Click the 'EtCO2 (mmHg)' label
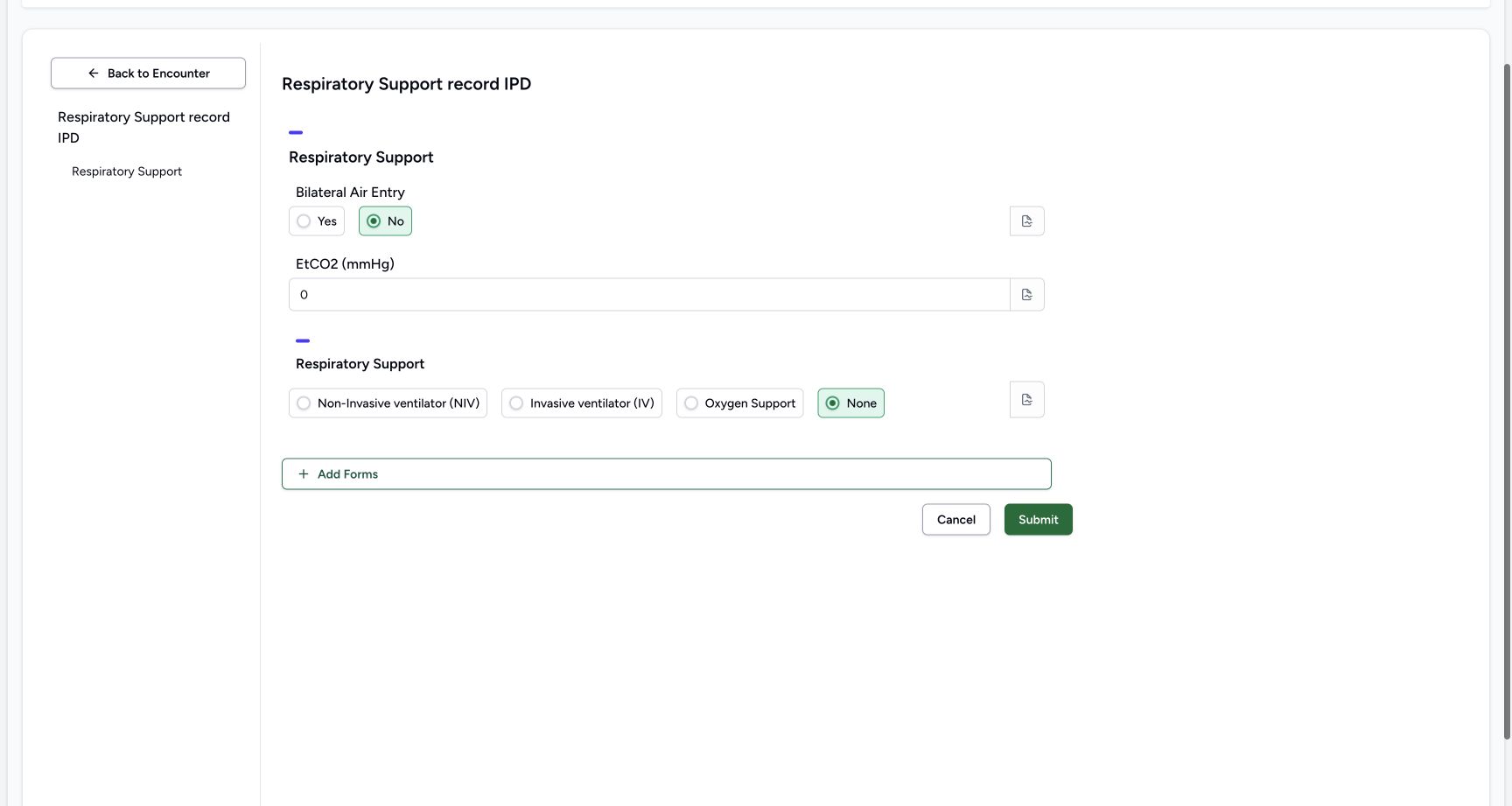Image resolution: width=1512 pixels, height=806 pixels. 345,264
